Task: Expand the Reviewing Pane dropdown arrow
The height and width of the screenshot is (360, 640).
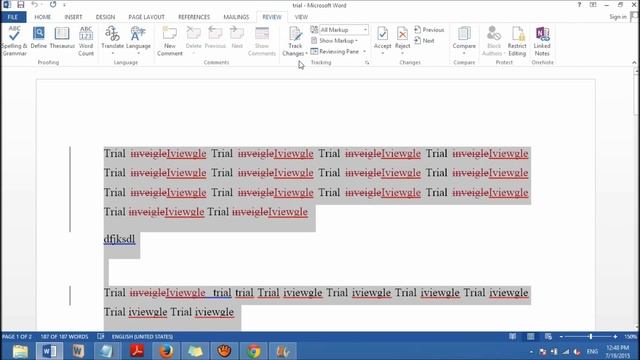Action: point(364,52)
